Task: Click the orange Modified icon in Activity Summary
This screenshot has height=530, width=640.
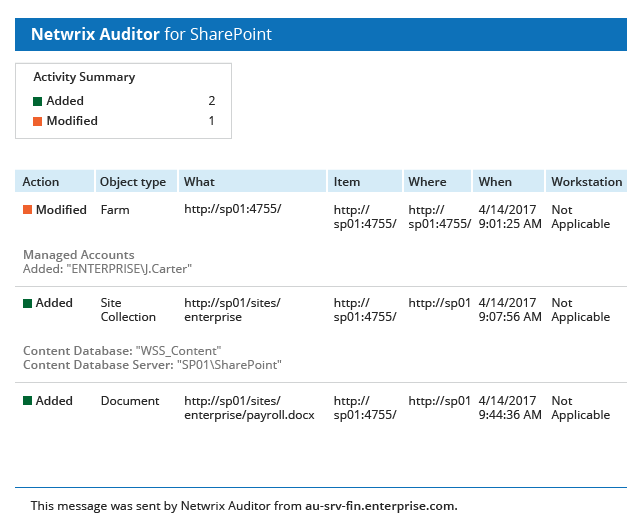Action: (x=38, y=121)
